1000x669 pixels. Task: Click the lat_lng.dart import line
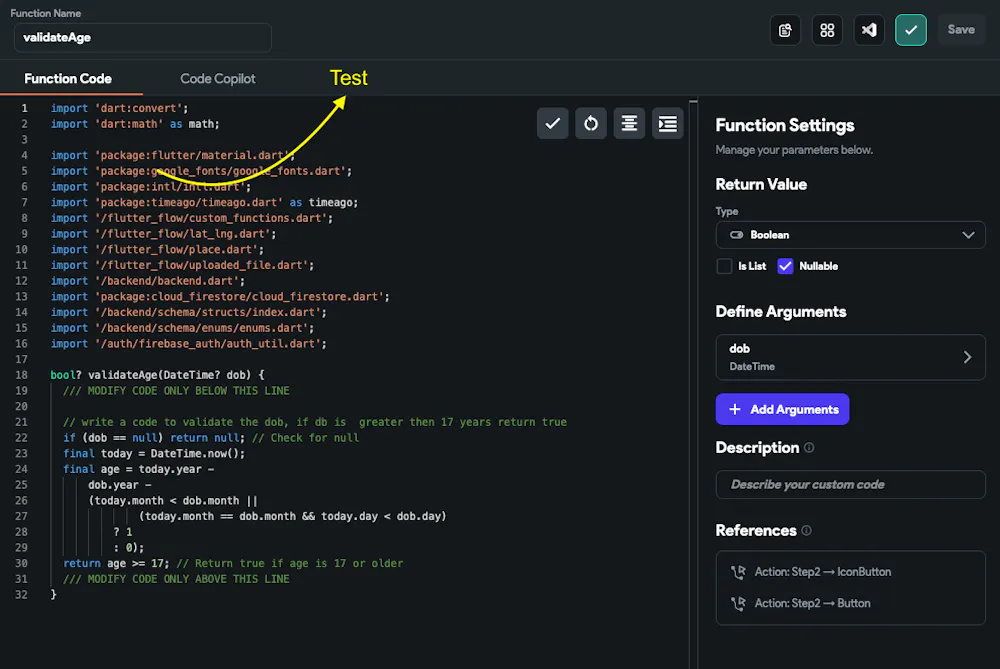click(163, 234)
